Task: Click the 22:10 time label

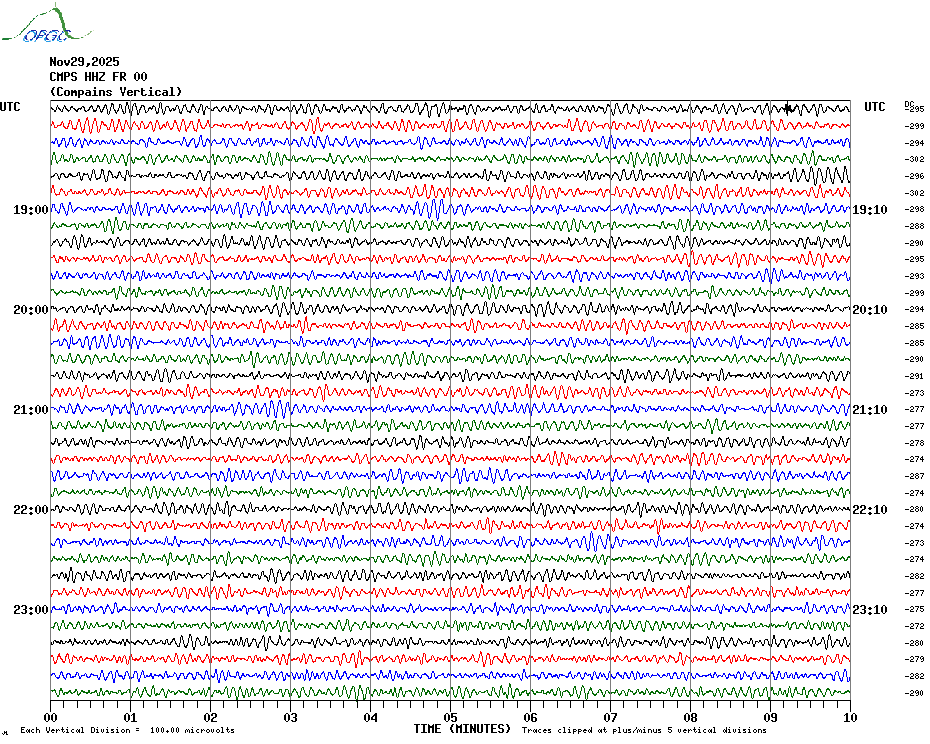Action: click(x=870, y=510)
